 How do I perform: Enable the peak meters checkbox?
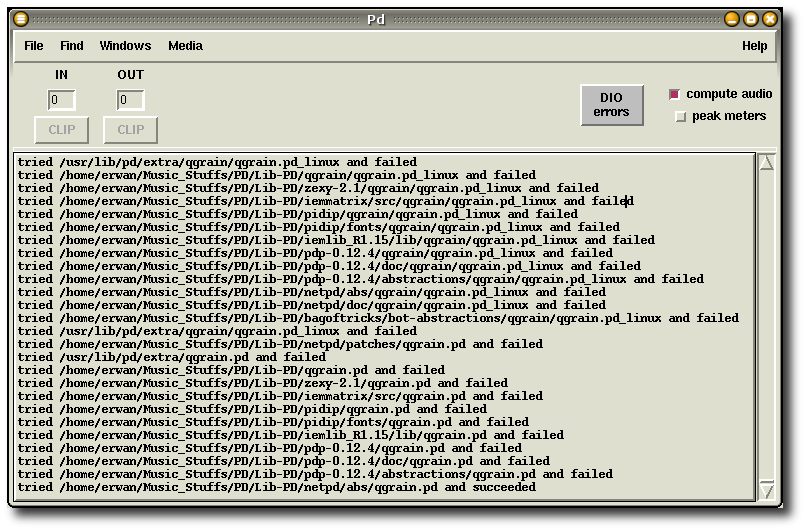(x=681, y=117)
